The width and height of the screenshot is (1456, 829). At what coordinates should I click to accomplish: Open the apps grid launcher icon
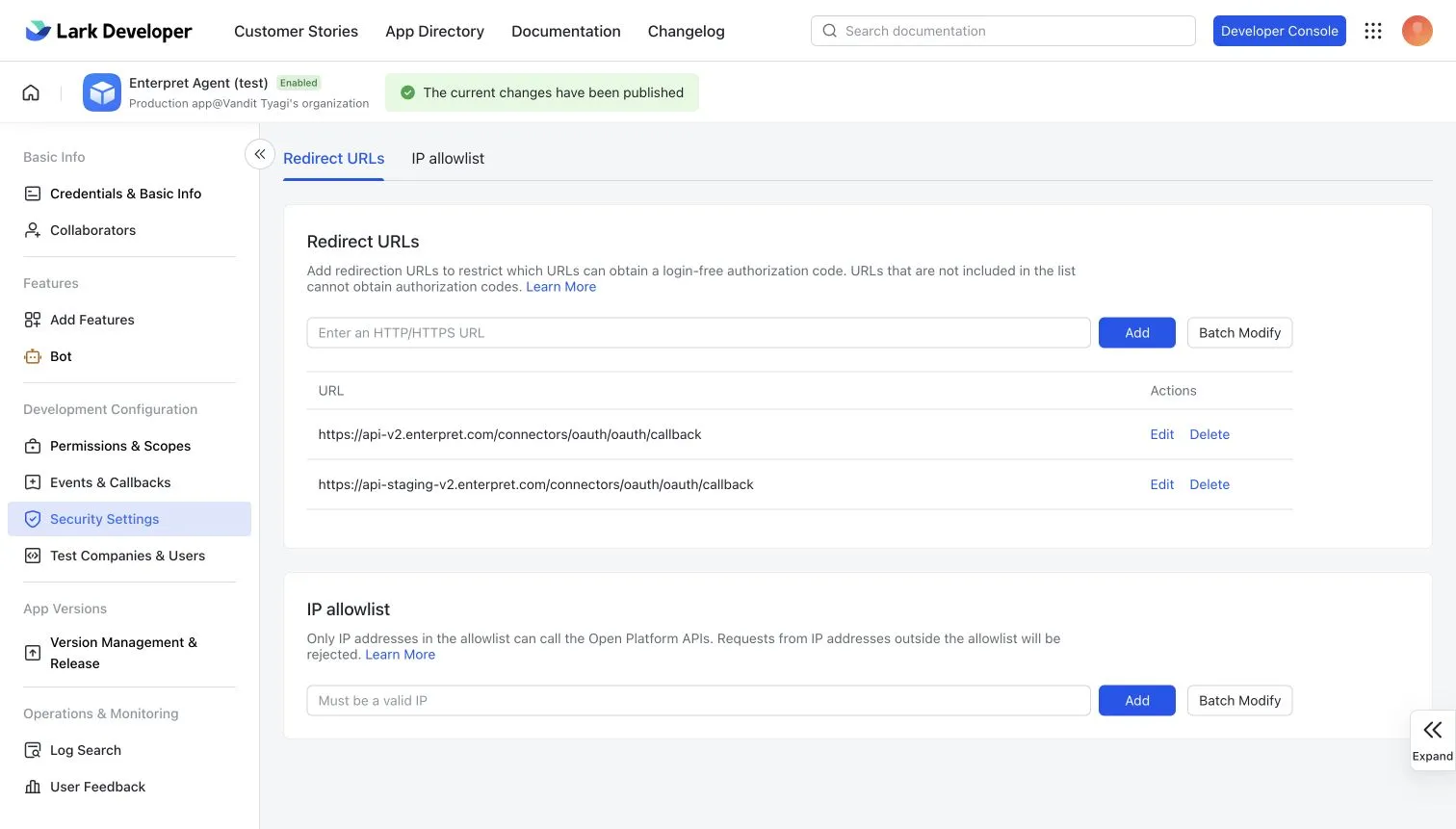click(1373, 31)
